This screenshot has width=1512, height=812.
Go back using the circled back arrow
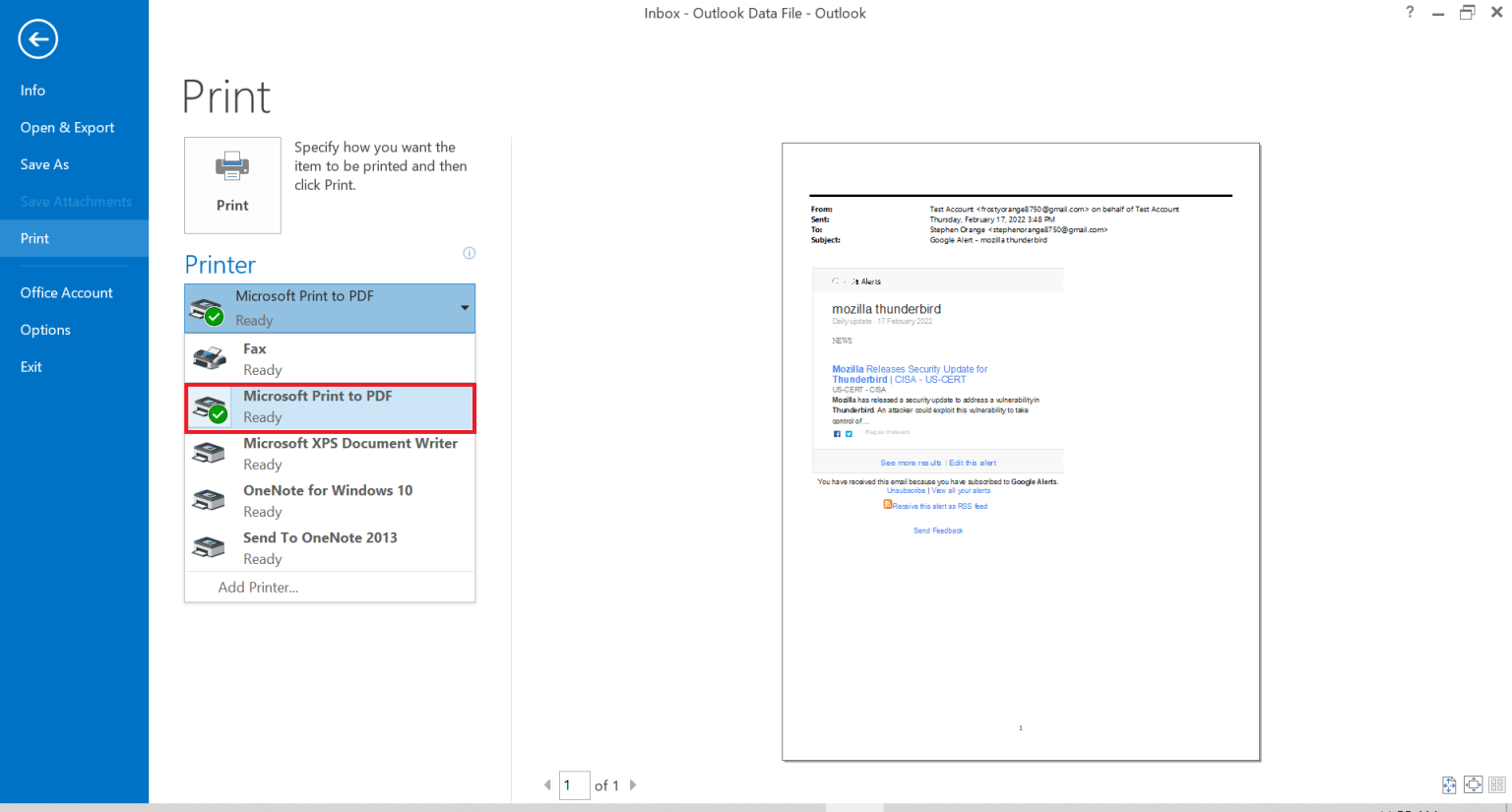37,39
